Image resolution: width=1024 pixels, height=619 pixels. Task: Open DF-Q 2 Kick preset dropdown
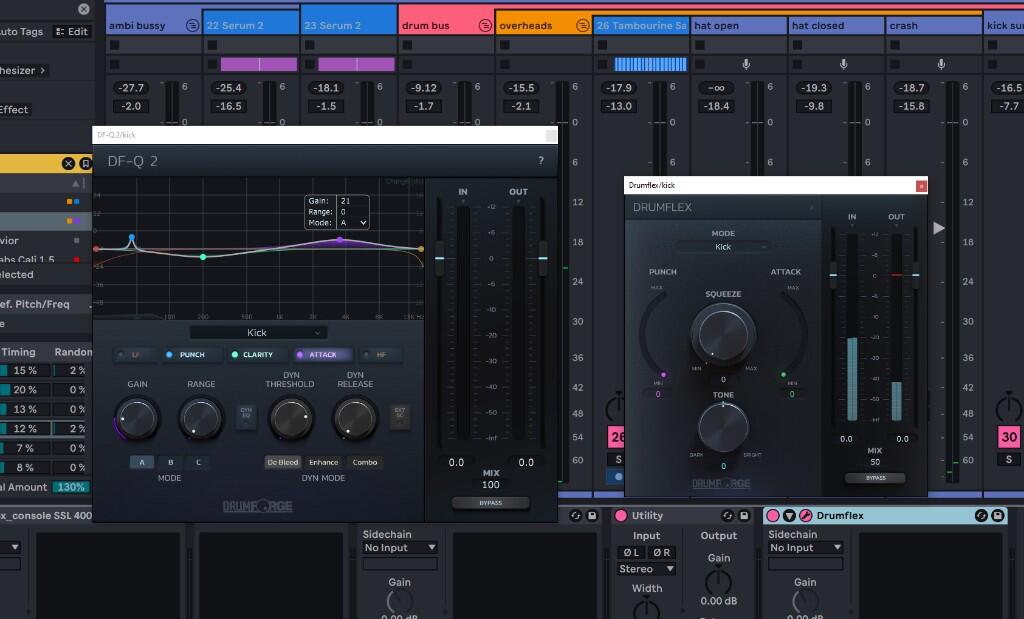258,332
